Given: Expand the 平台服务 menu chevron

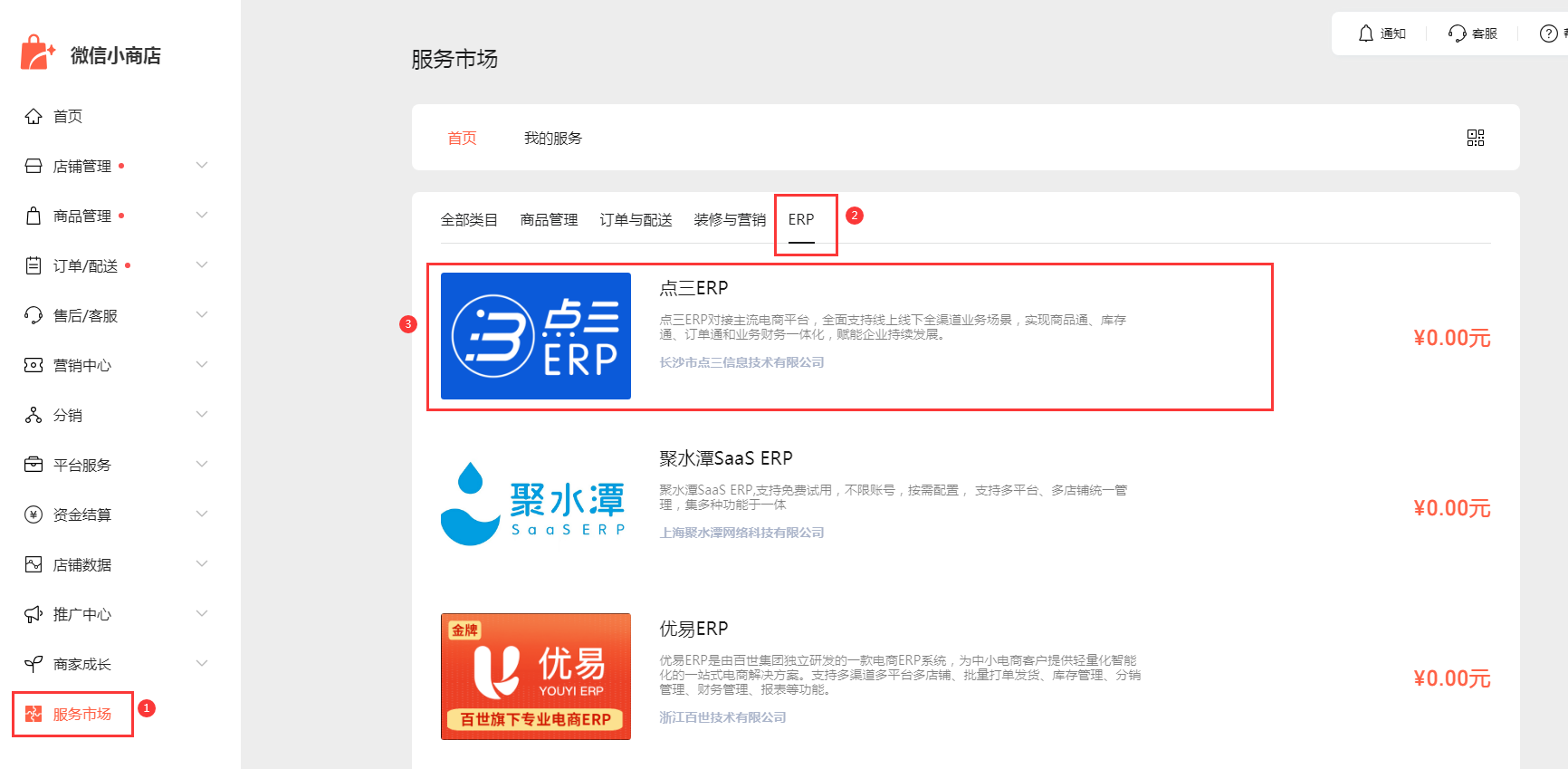Looking at the screenshot, I should 202,464.
